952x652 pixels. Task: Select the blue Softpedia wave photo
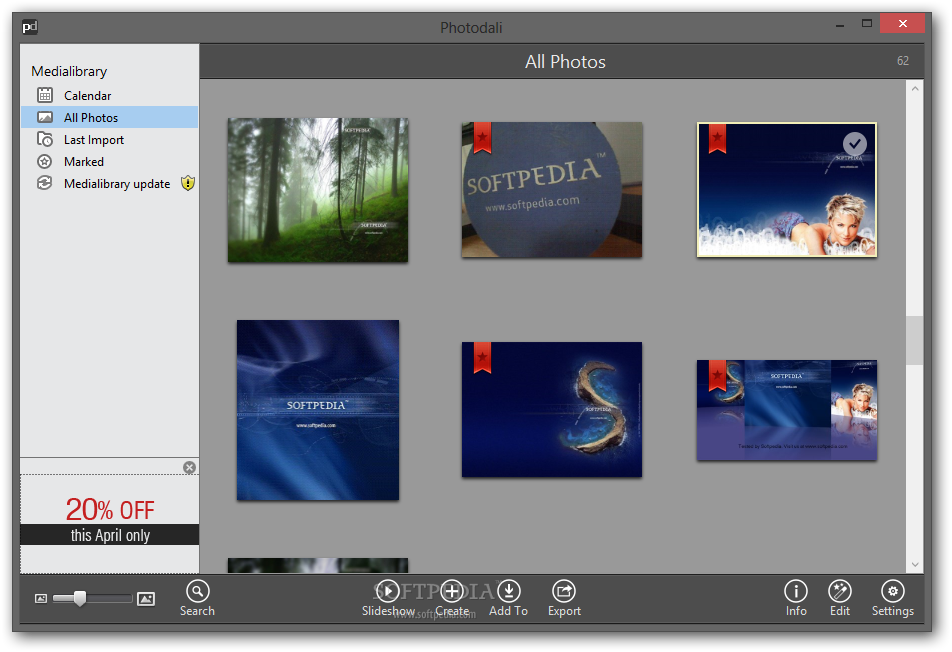pos(318,410)
